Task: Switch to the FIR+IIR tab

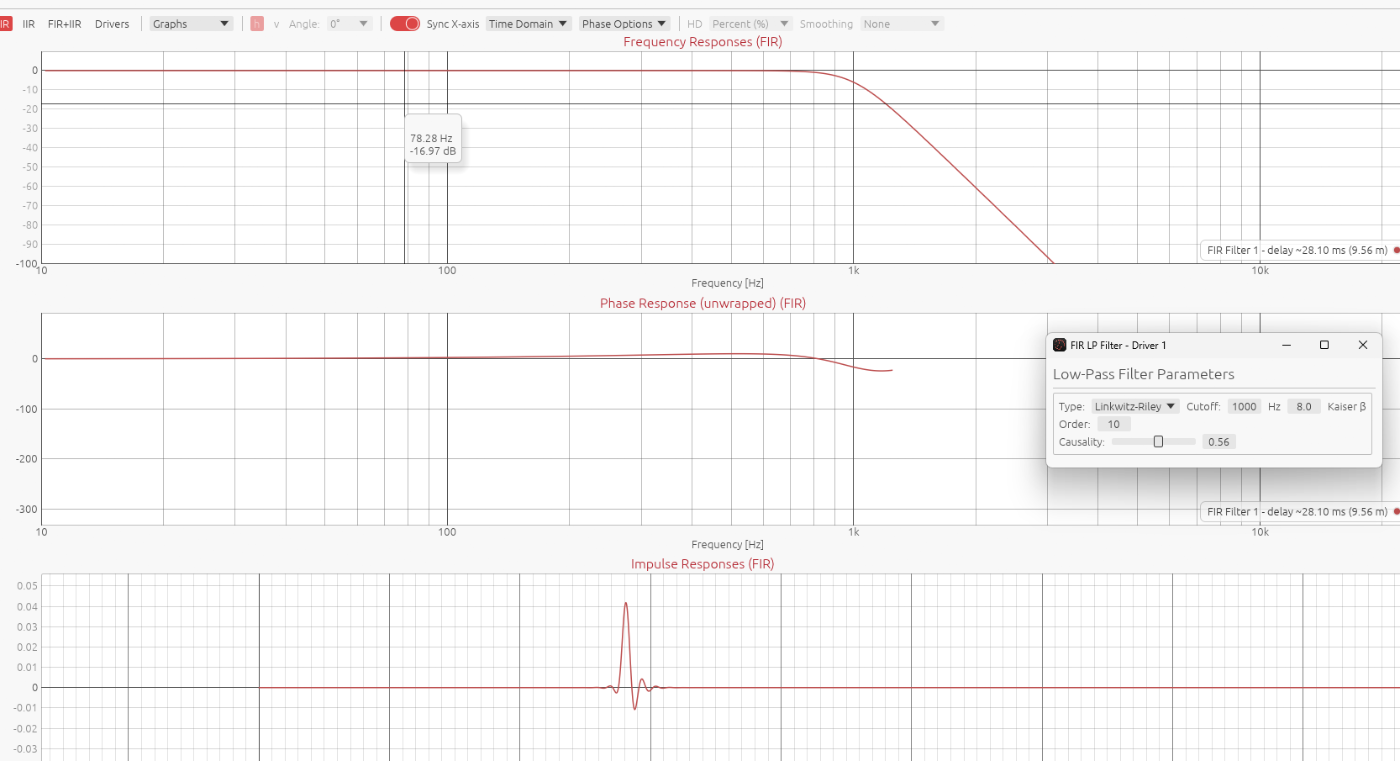Action: 64,24
